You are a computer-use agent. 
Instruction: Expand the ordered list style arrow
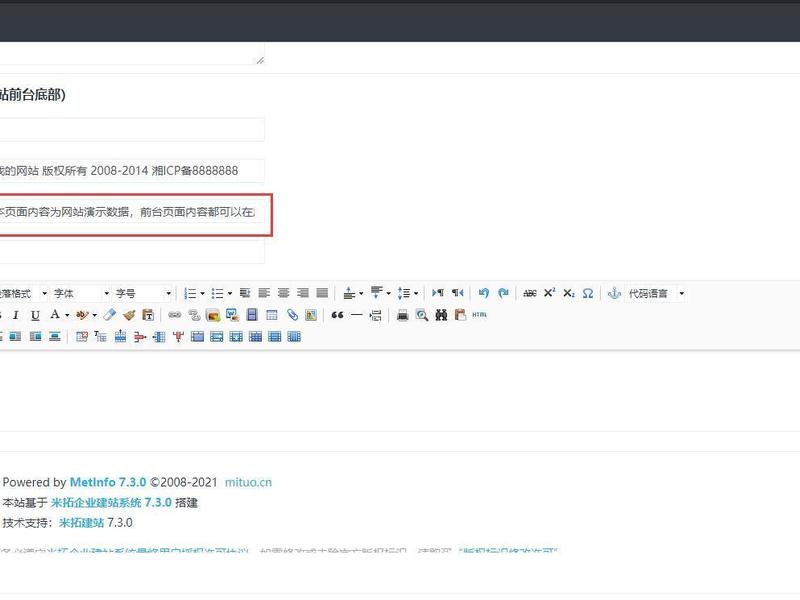pyautogui.click(x=203, y=293)
